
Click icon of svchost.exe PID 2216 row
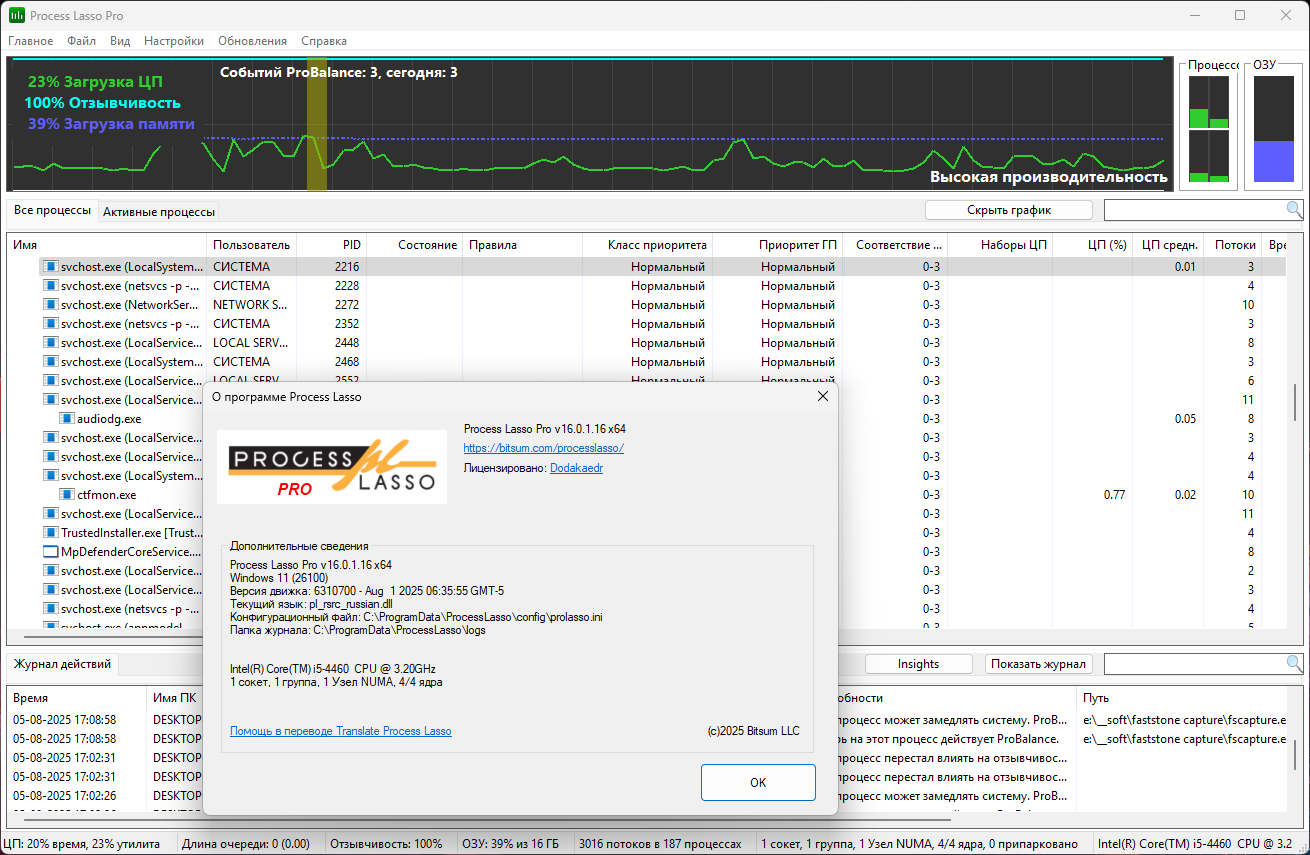click(50, 267)
